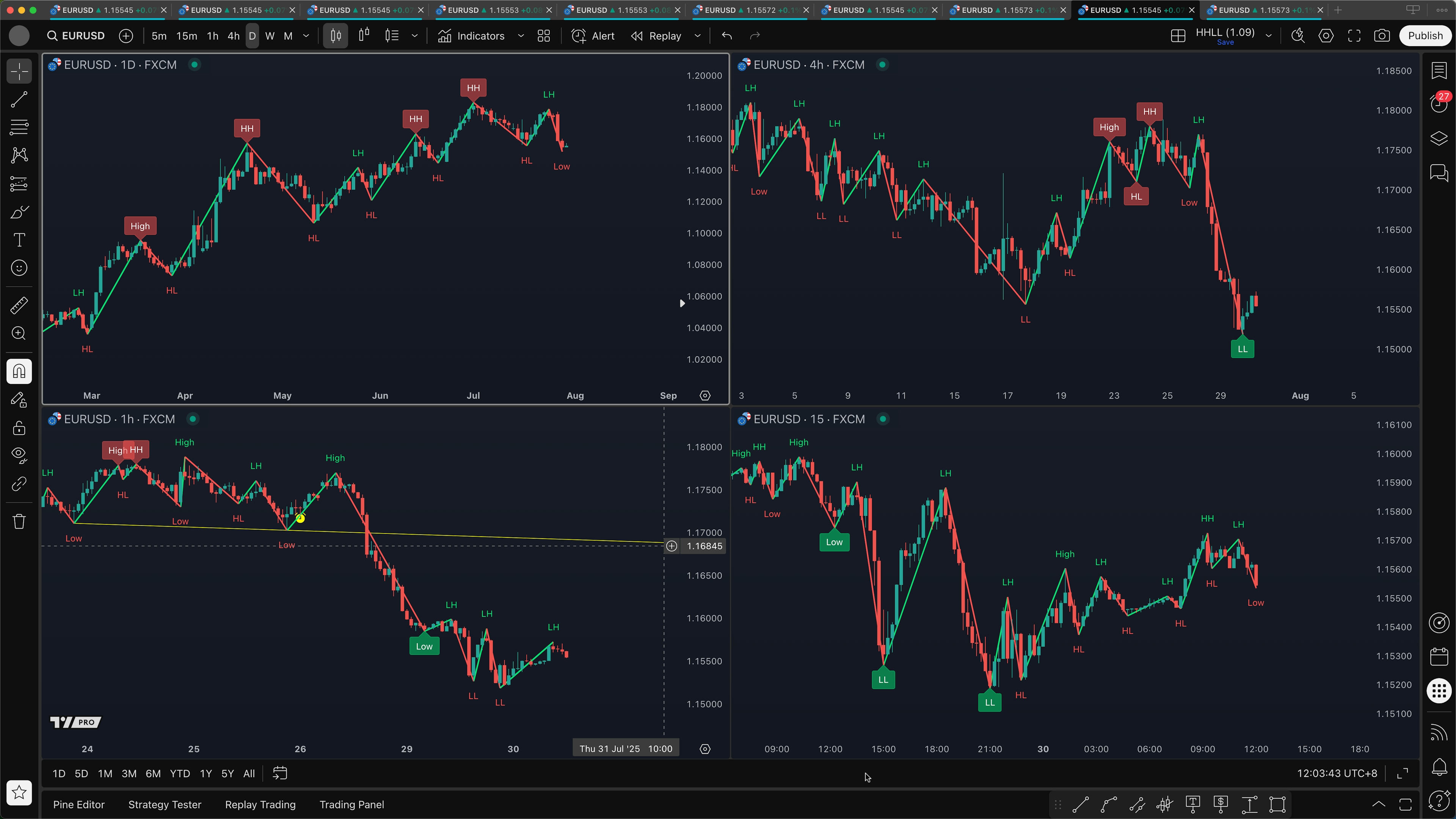The height and width of the screenshot is (819, 1456).
Task: Open the object tree layers icon
Action: (1439, 138)
